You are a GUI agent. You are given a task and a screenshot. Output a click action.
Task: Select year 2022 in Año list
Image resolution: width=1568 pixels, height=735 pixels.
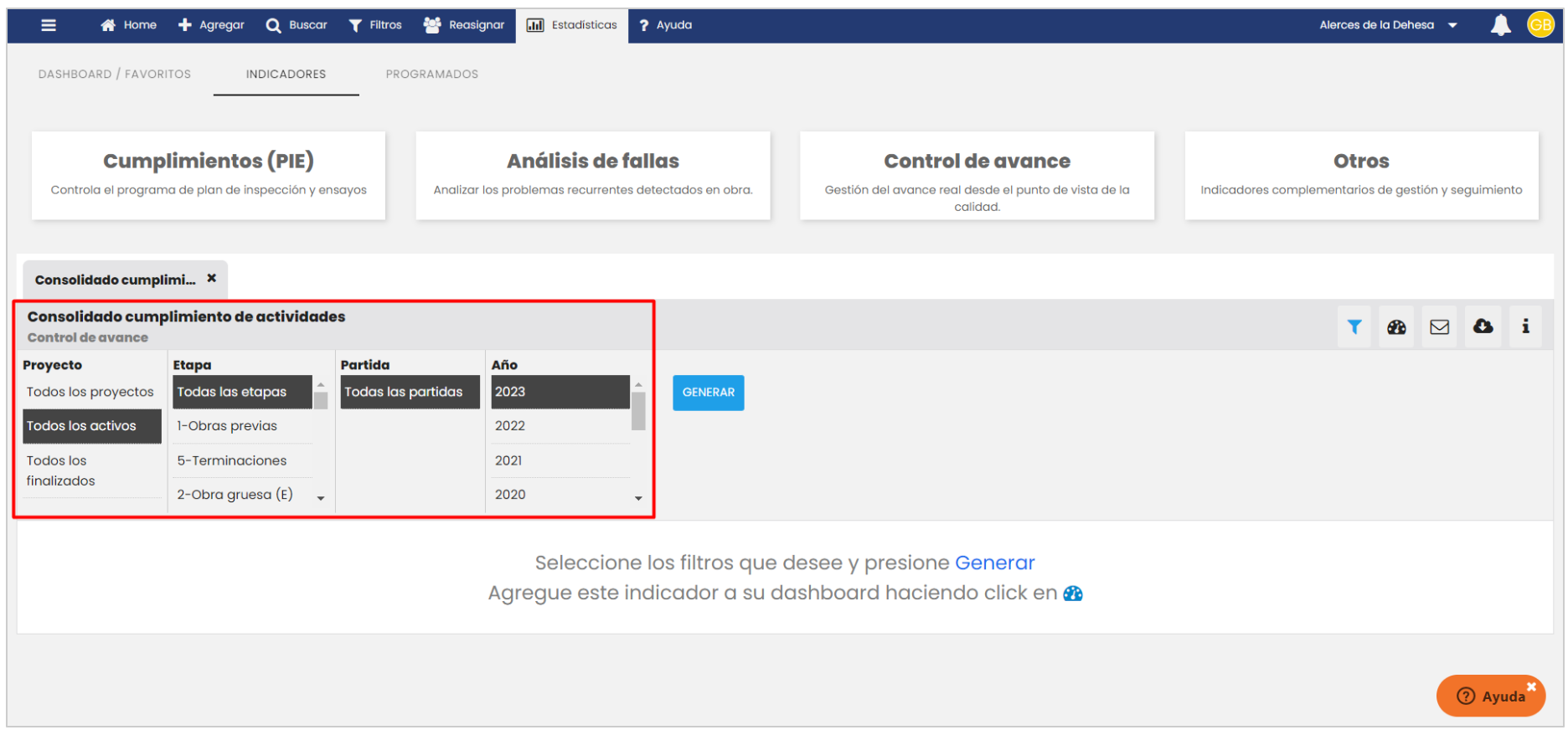tap(510, 426)
